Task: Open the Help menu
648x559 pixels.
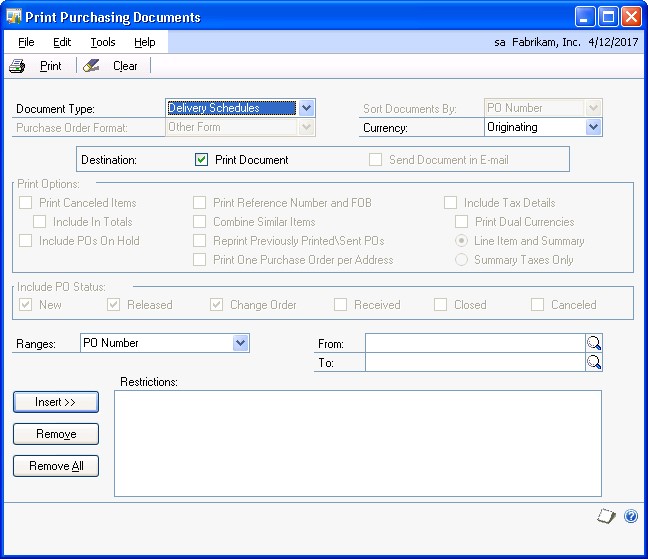Action: pos(145,42)
